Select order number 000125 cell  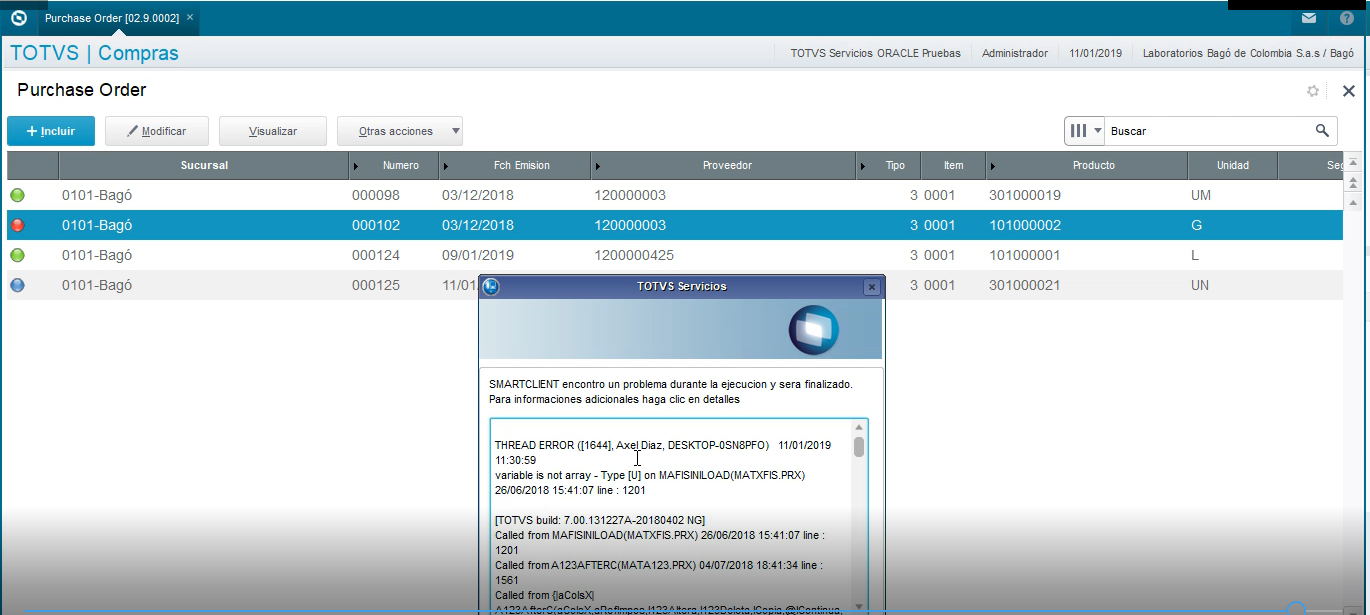pyautogui.click(x=376, y=285)
